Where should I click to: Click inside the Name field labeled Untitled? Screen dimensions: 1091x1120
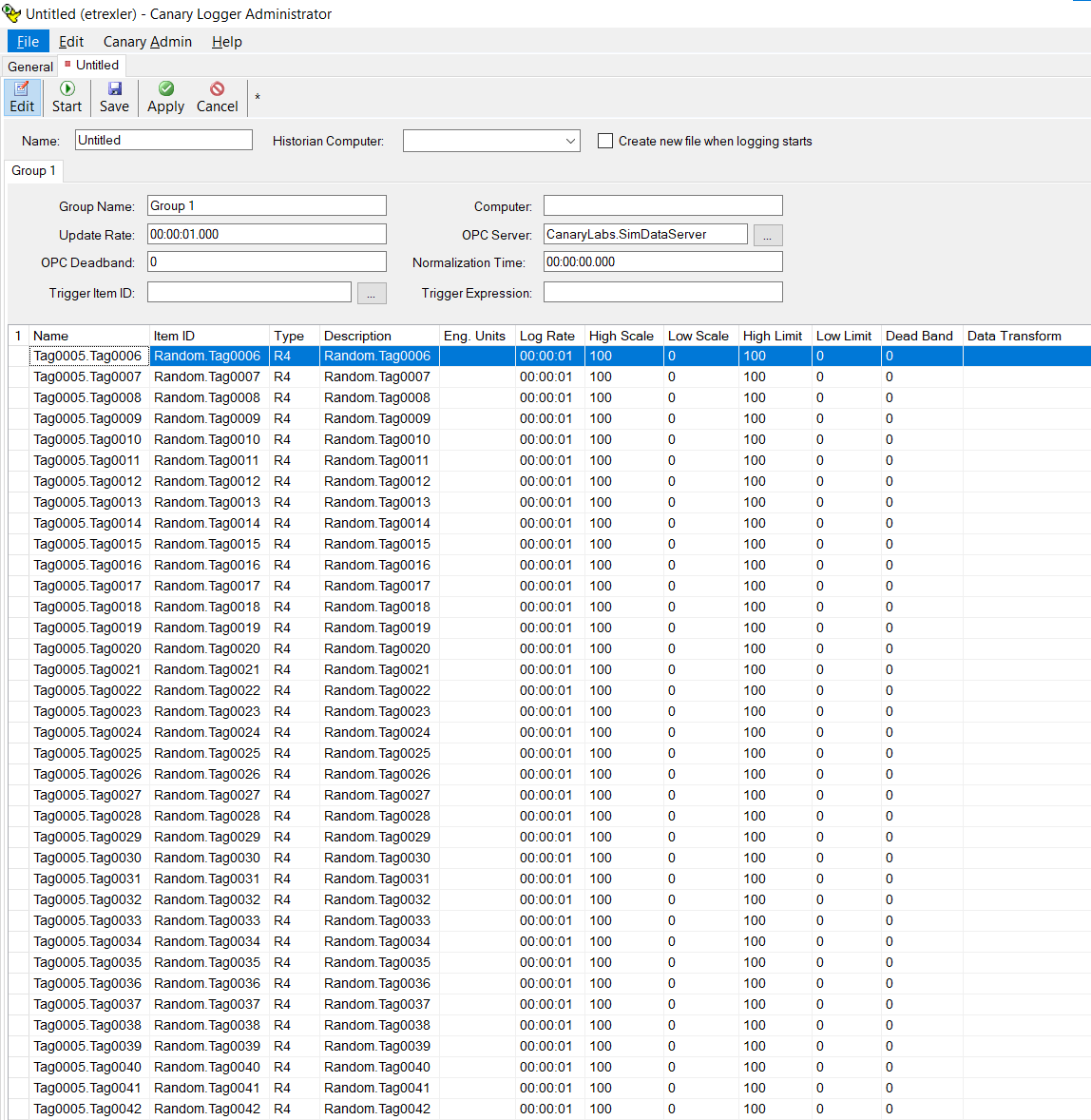(x=162, y=140)
